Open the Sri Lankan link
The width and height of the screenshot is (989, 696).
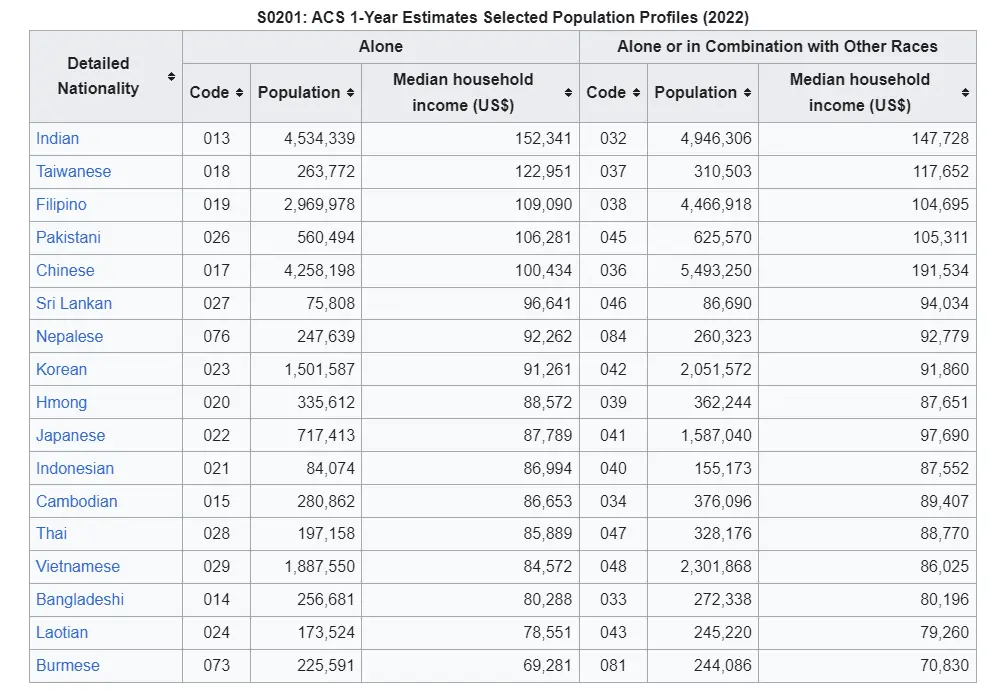pos(74,303)
